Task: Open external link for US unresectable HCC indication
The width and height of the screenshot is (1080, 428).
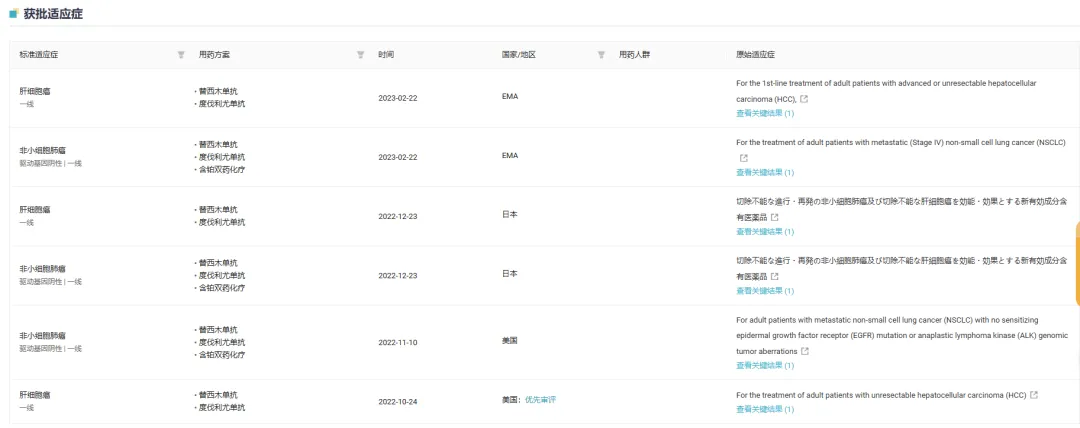Action: point(1034,395)
